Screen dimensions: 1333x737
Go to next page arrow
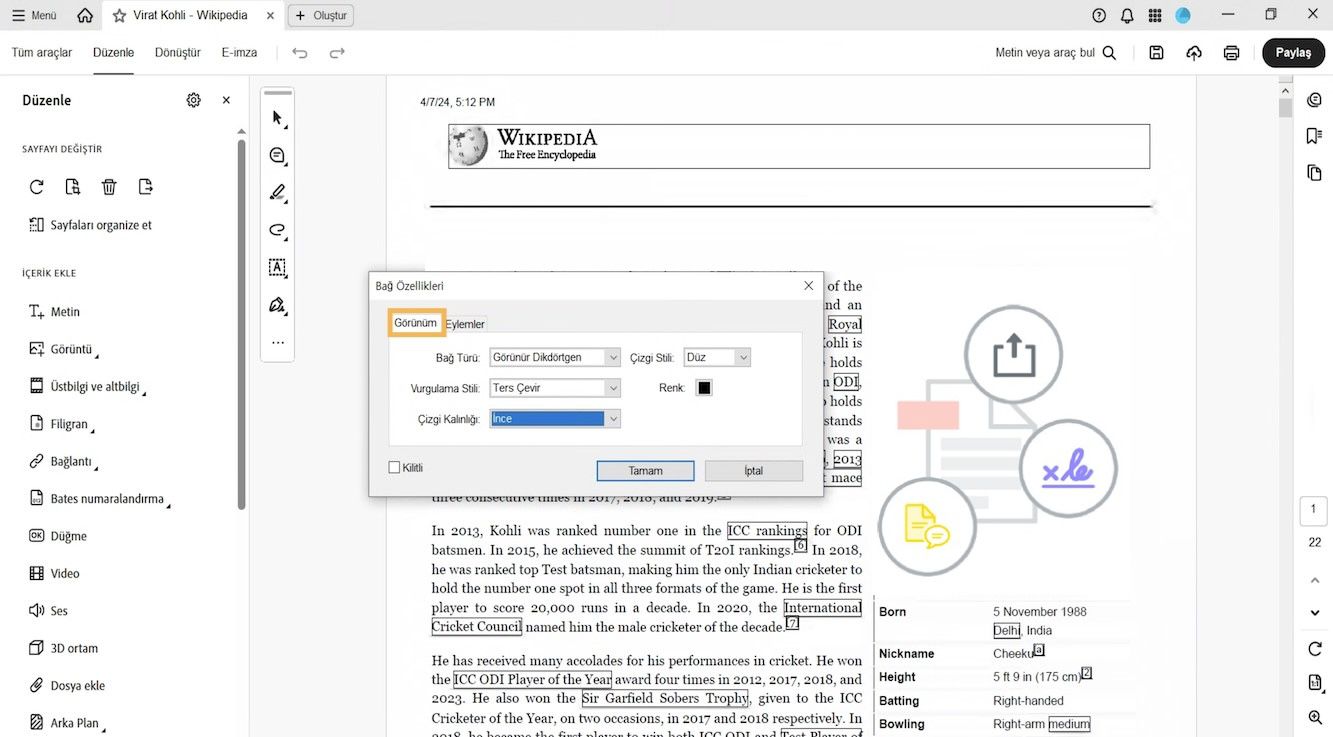pos(1315,612)
